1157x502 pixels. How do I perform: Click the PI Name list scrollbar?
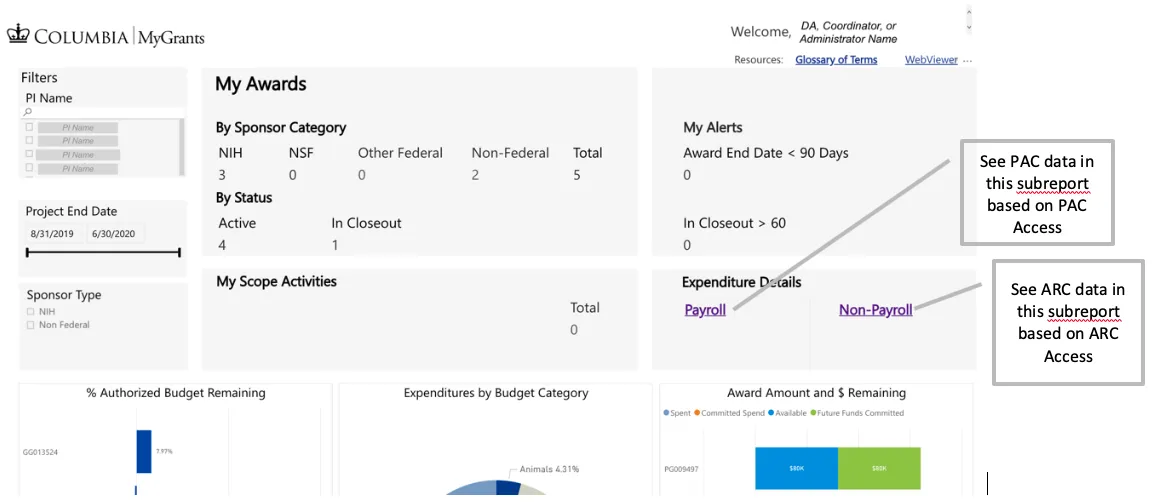click(x=182, y=148)
